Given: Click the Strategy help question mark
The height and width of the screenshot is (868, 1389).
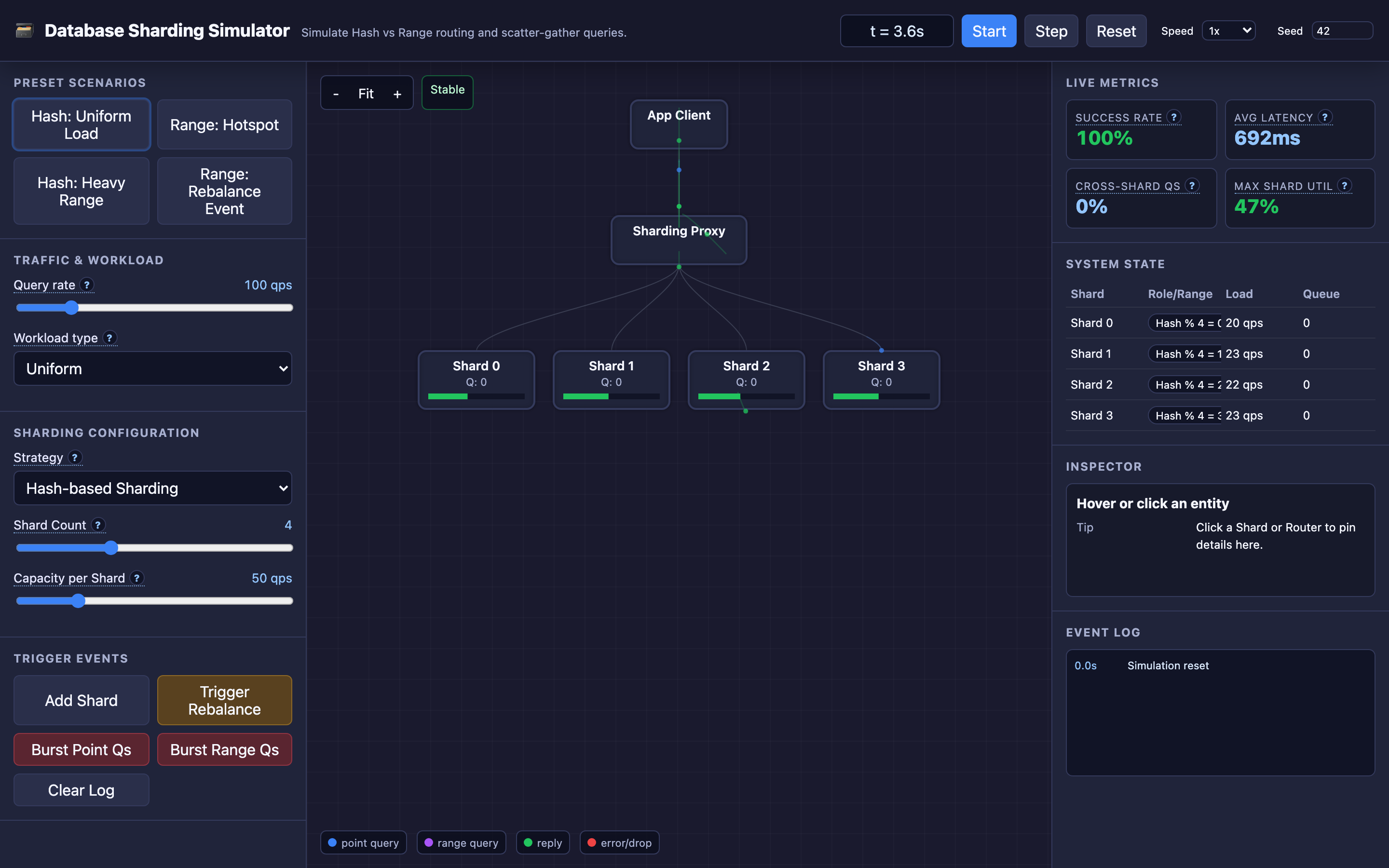Looking at the screenshot, I should point(75,458).
